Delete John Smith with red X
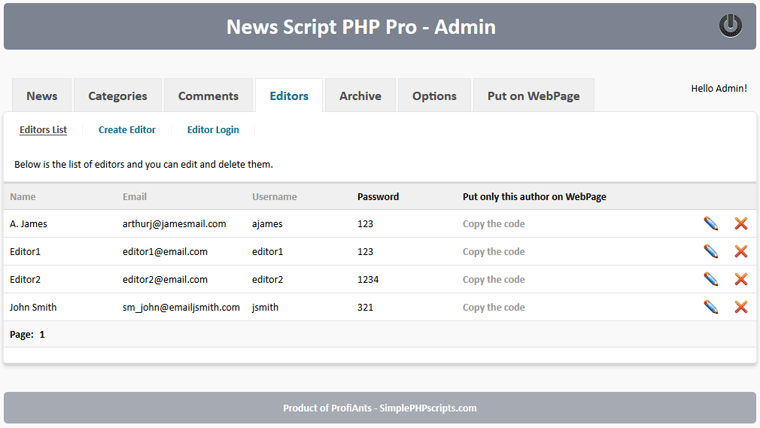 click(741, 307)
